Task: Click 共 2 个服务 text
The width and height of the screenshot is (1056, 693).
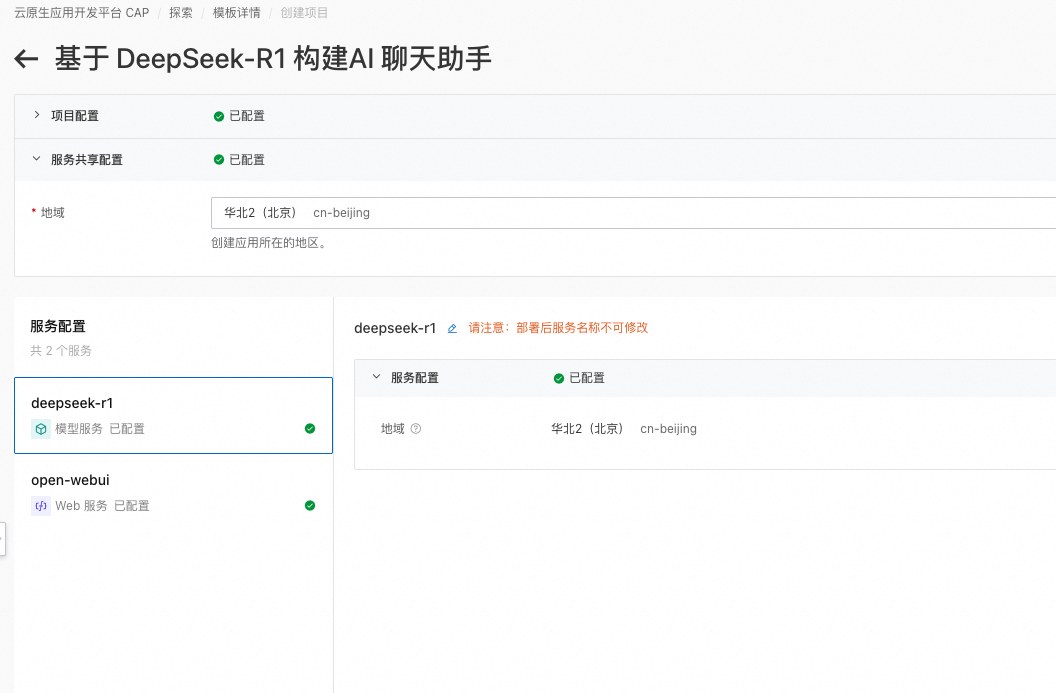Action: [x=61, y=351]
